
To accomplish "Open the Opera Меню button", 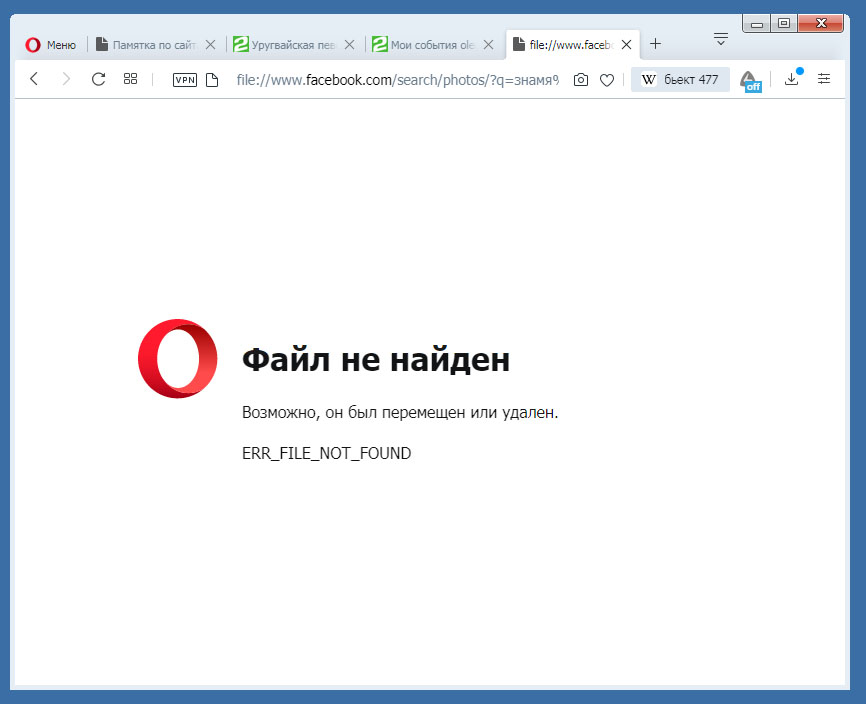I will pos(50,45).
